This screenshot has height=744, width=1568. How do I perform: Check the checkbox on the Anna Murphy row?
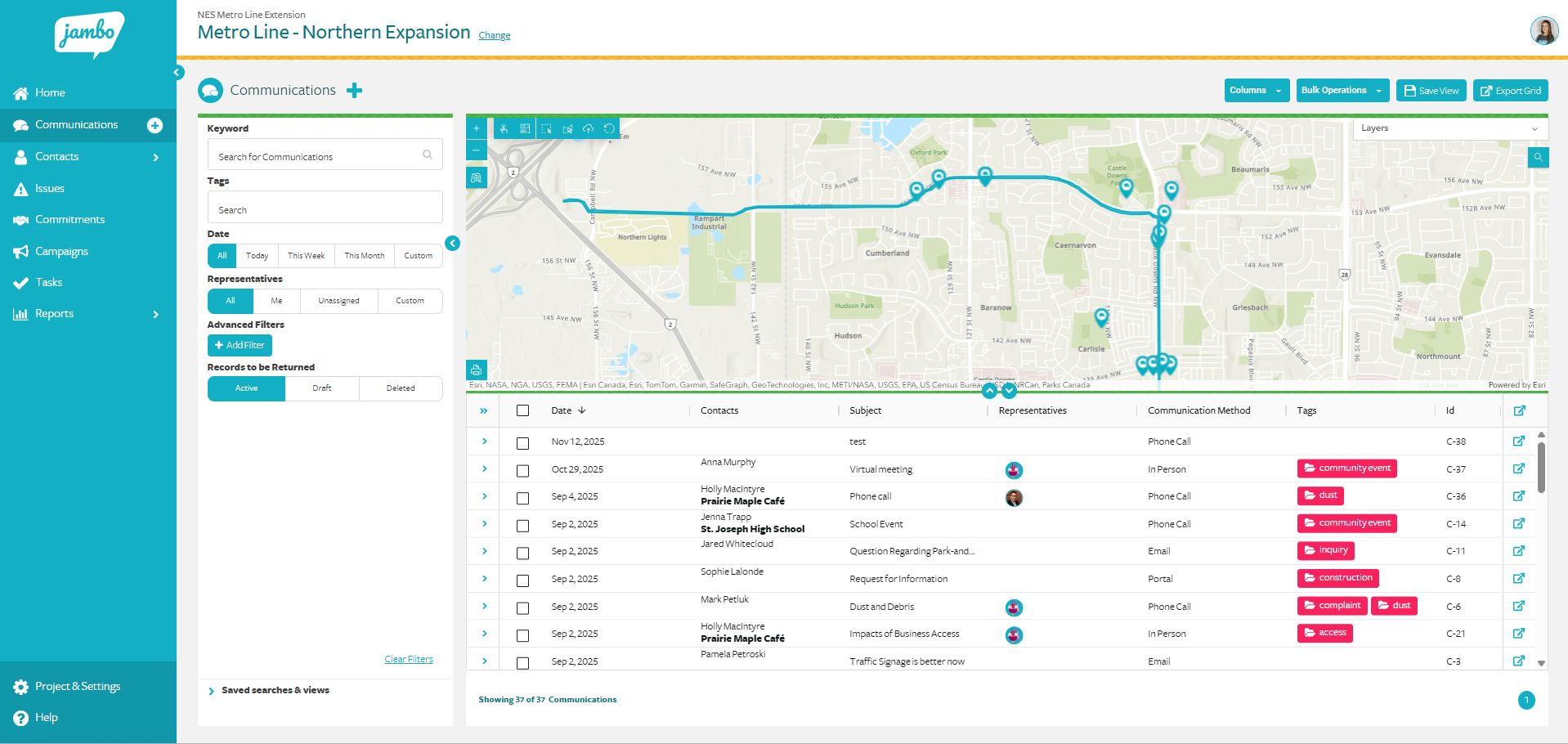(523, 469)
